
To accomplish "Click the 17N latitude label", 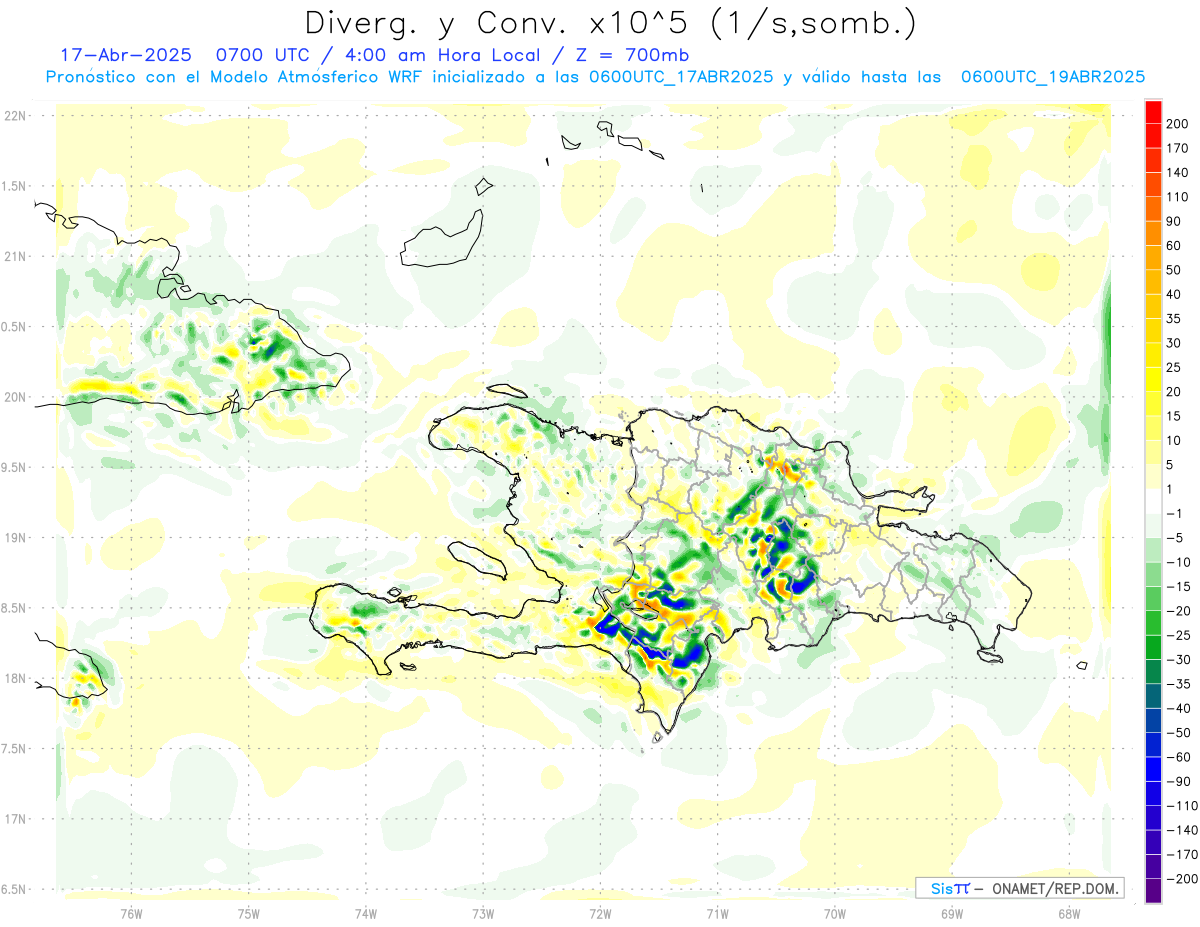I will coord(16,819).
